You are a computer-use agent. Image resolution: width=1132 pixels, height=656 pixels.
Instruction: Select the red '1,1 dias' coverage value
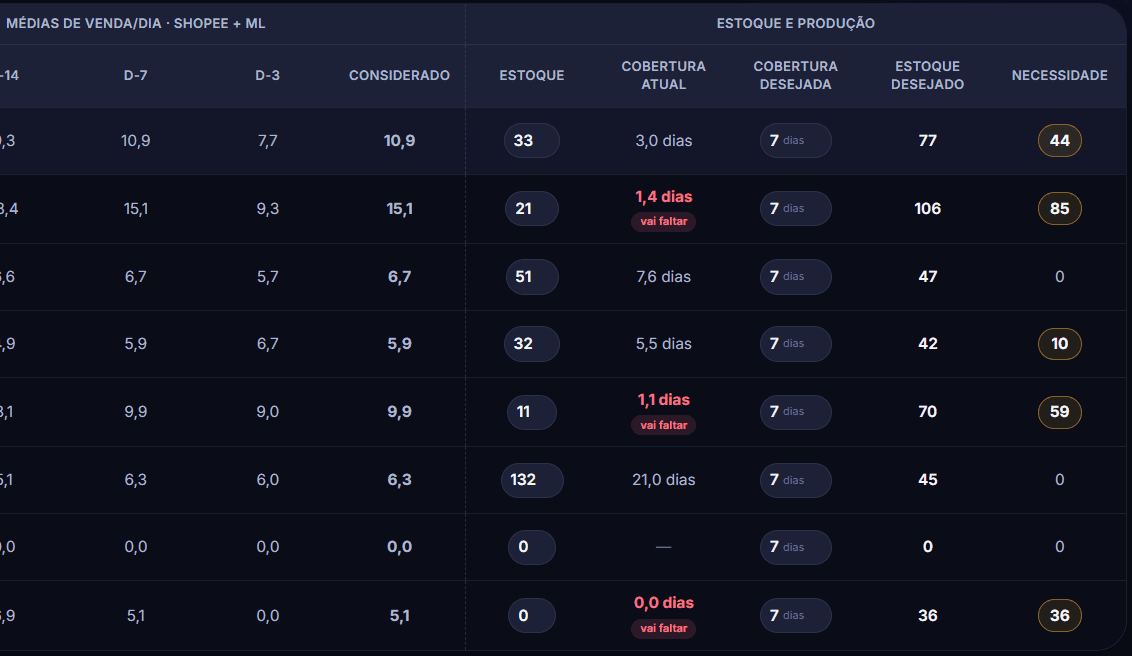[663, 400]
